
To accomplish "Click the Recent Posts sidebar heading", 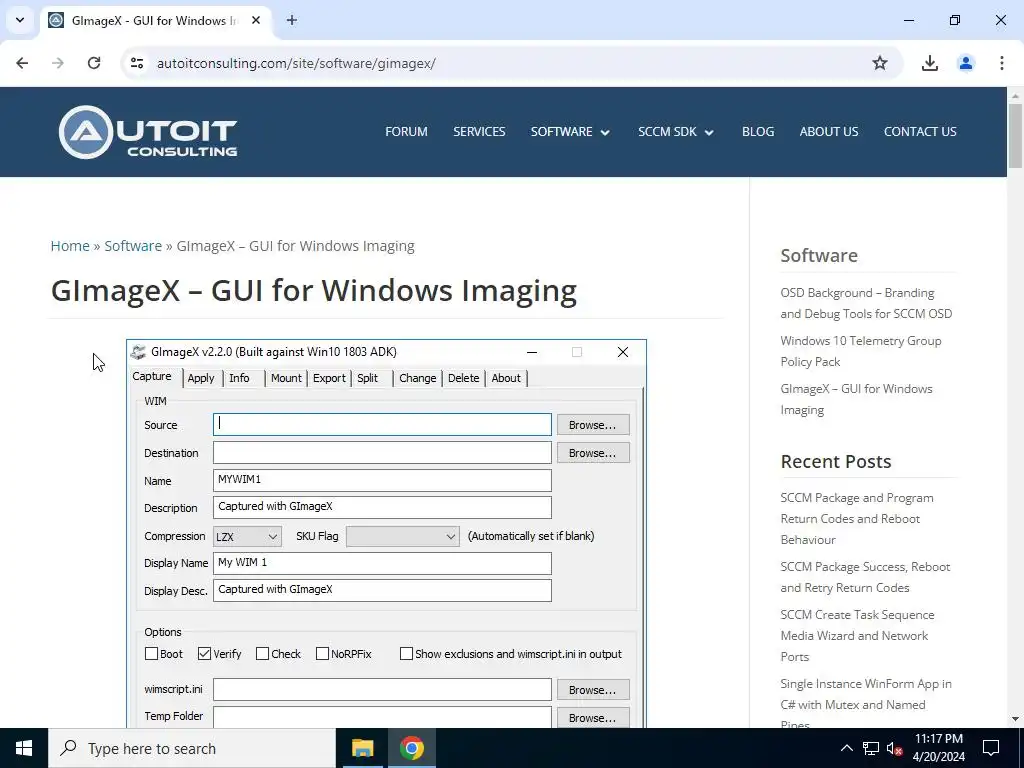I will pos(836,461).
